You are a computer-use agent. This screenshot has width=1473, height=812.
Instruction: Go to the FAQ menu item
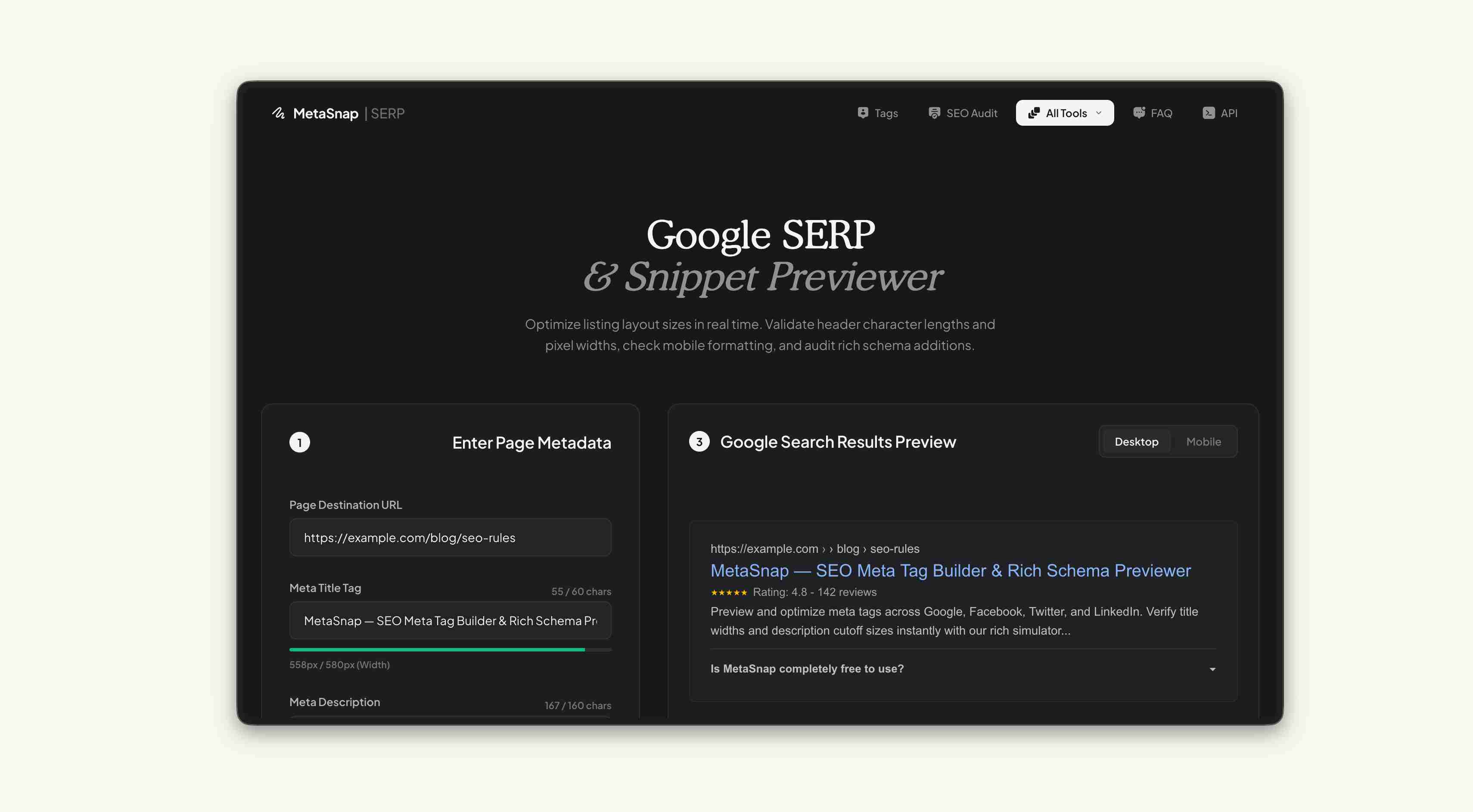click(x=1152, y=112)
